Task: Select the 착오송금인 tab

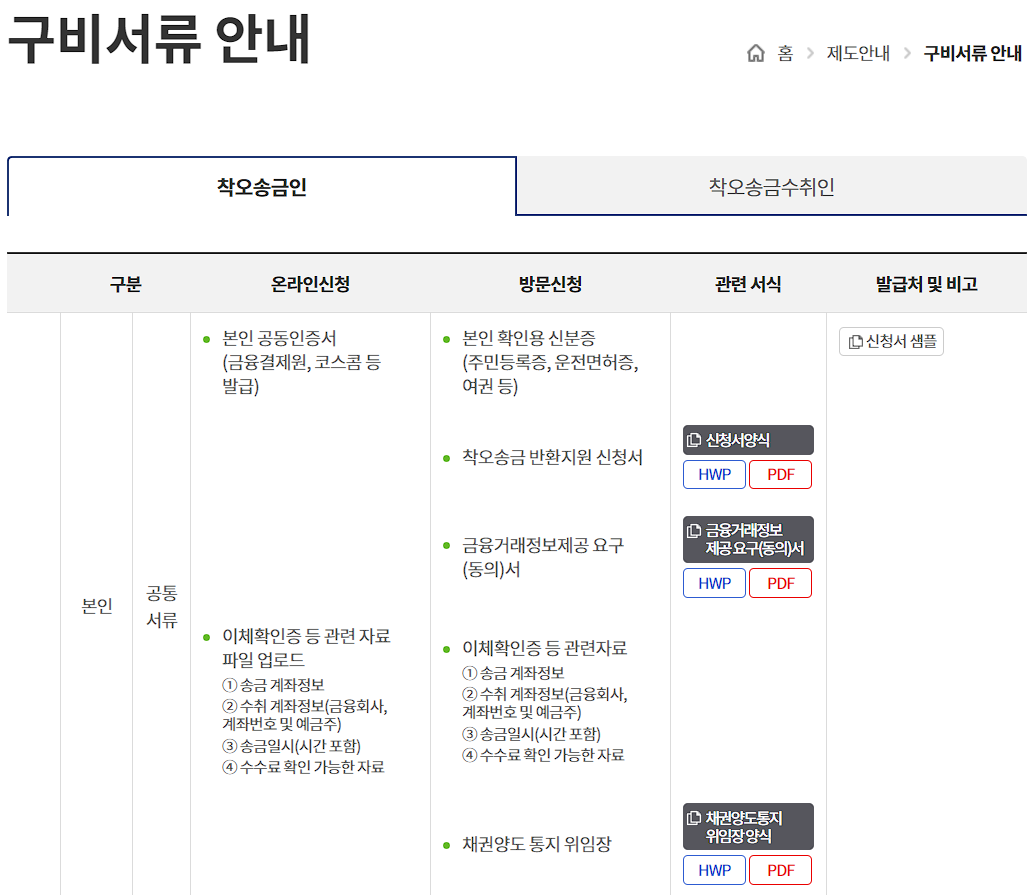Action: click(261, 188)
